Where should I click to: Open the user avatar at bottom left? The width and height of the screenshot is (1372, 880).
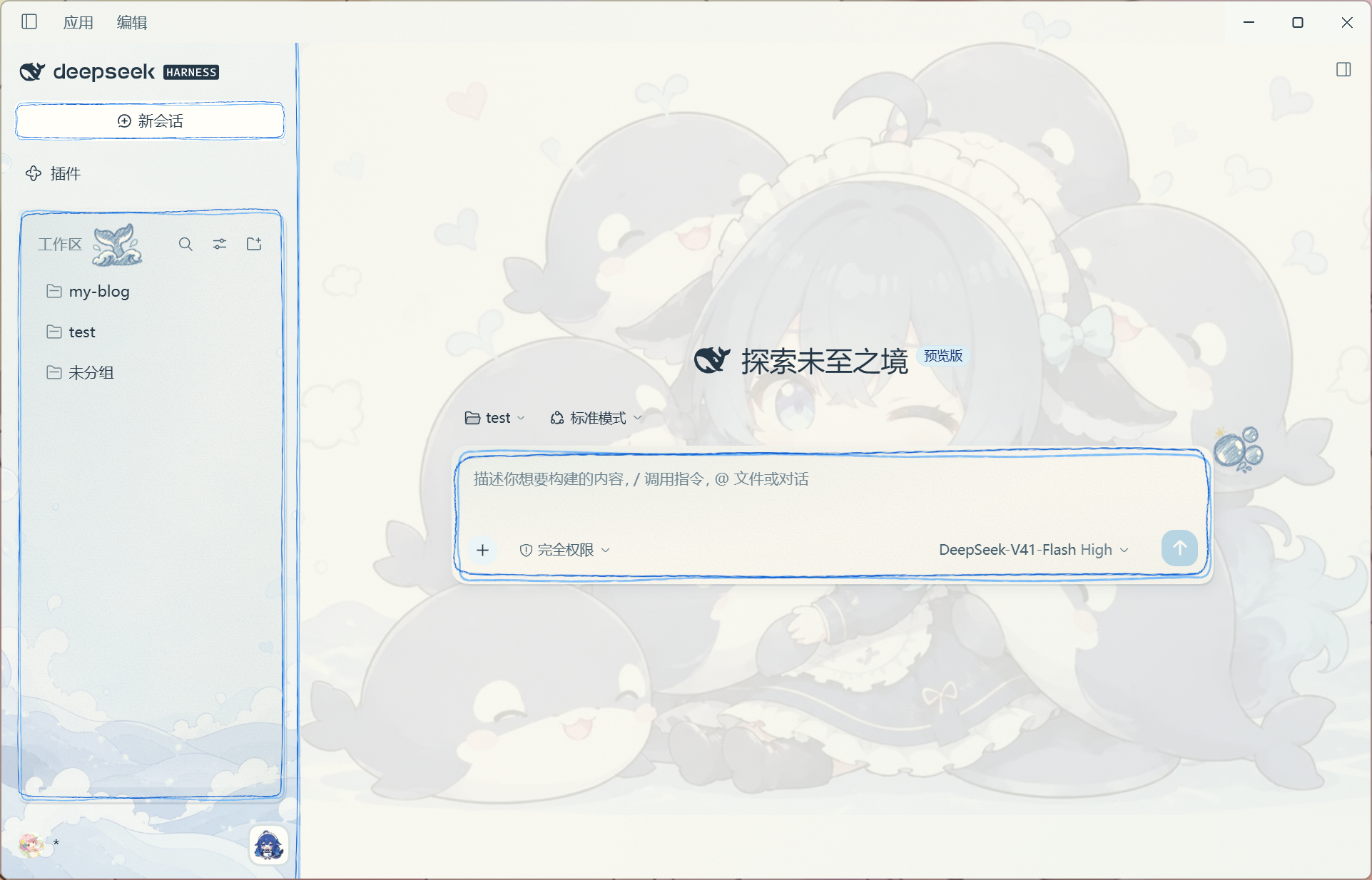[x=31, y=845]
